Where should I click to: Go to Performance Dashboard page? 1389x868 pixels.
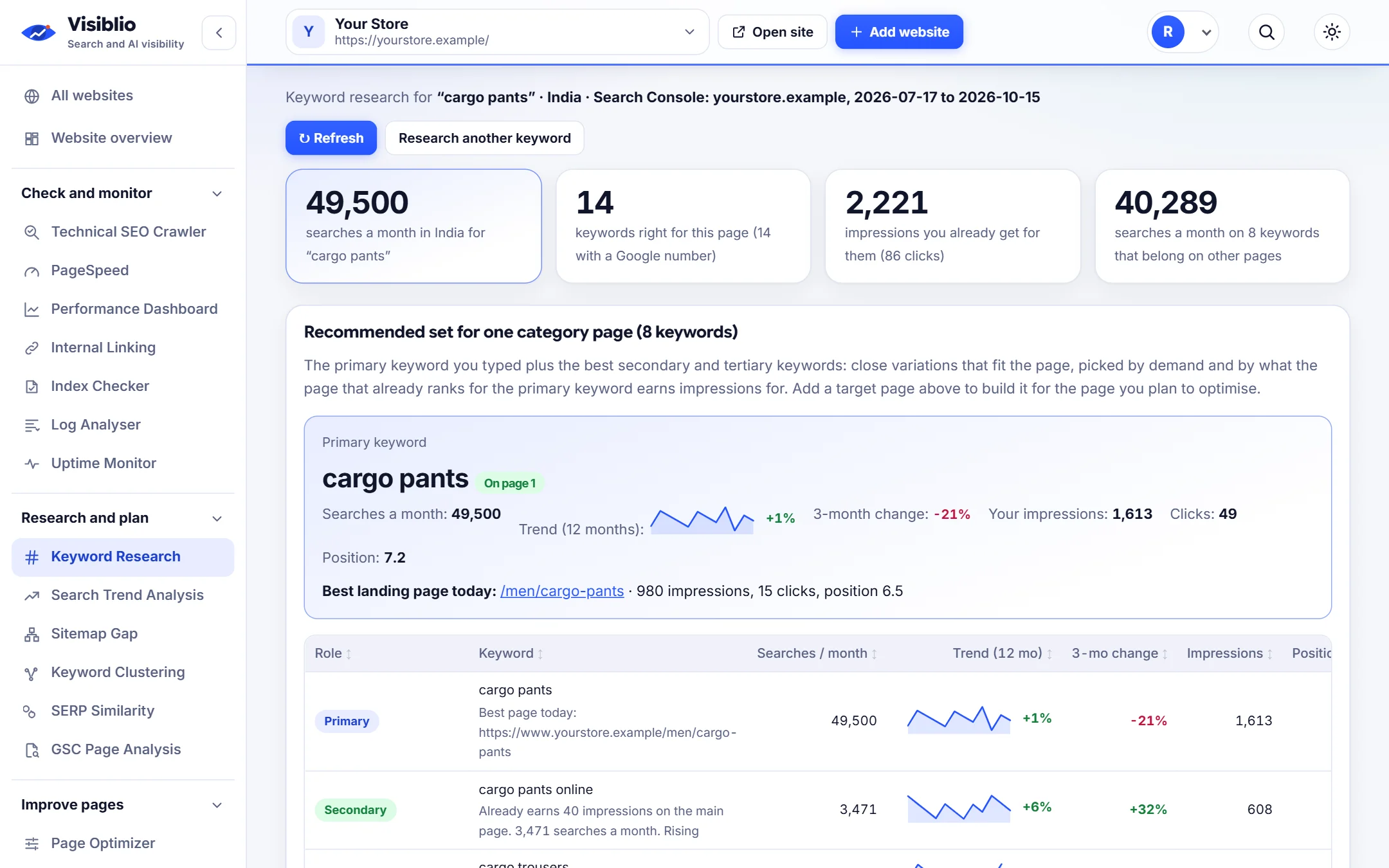tap(123, 309)
